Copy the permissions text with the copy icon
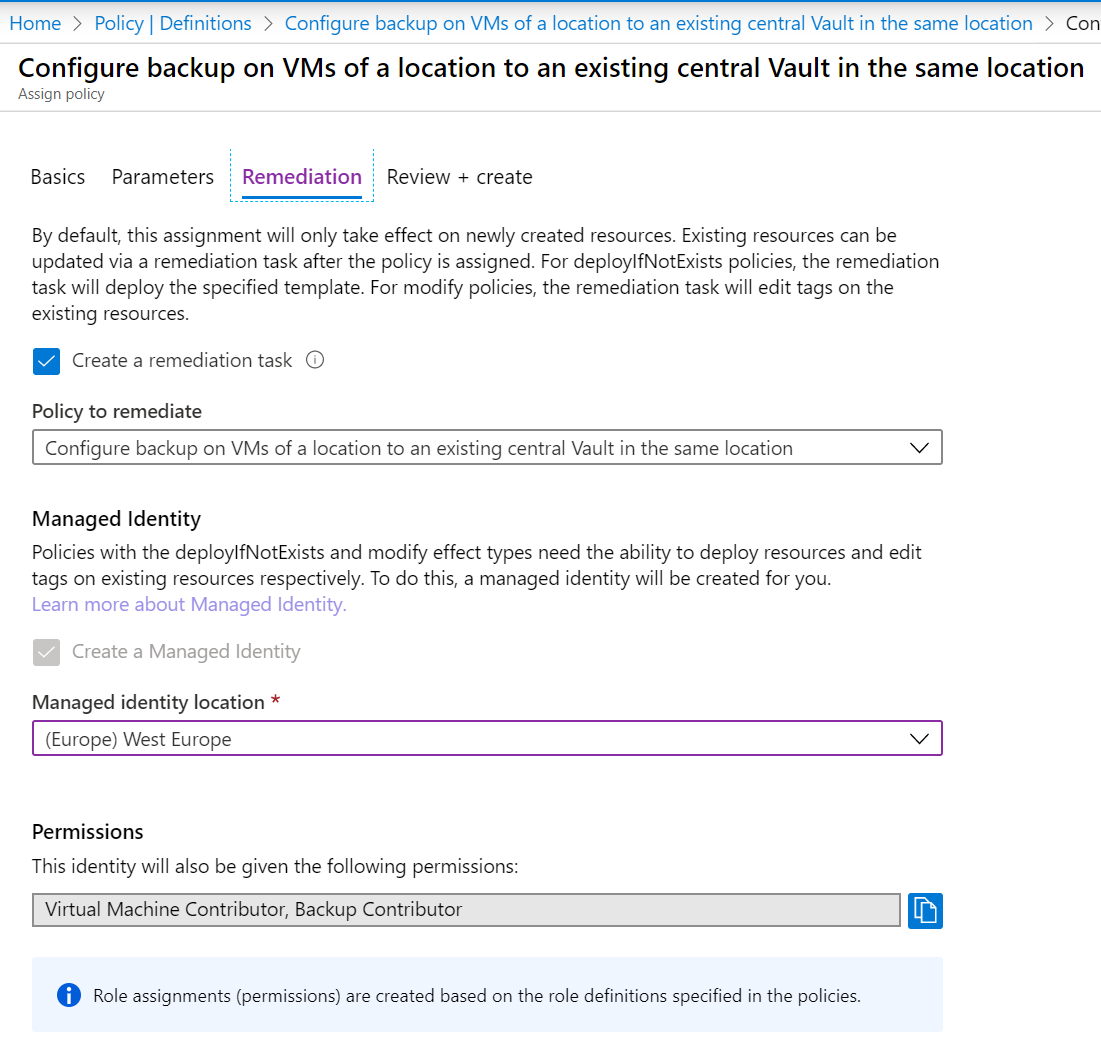The width and height of the screenshot is (1101, 1054). coord(925,910)
